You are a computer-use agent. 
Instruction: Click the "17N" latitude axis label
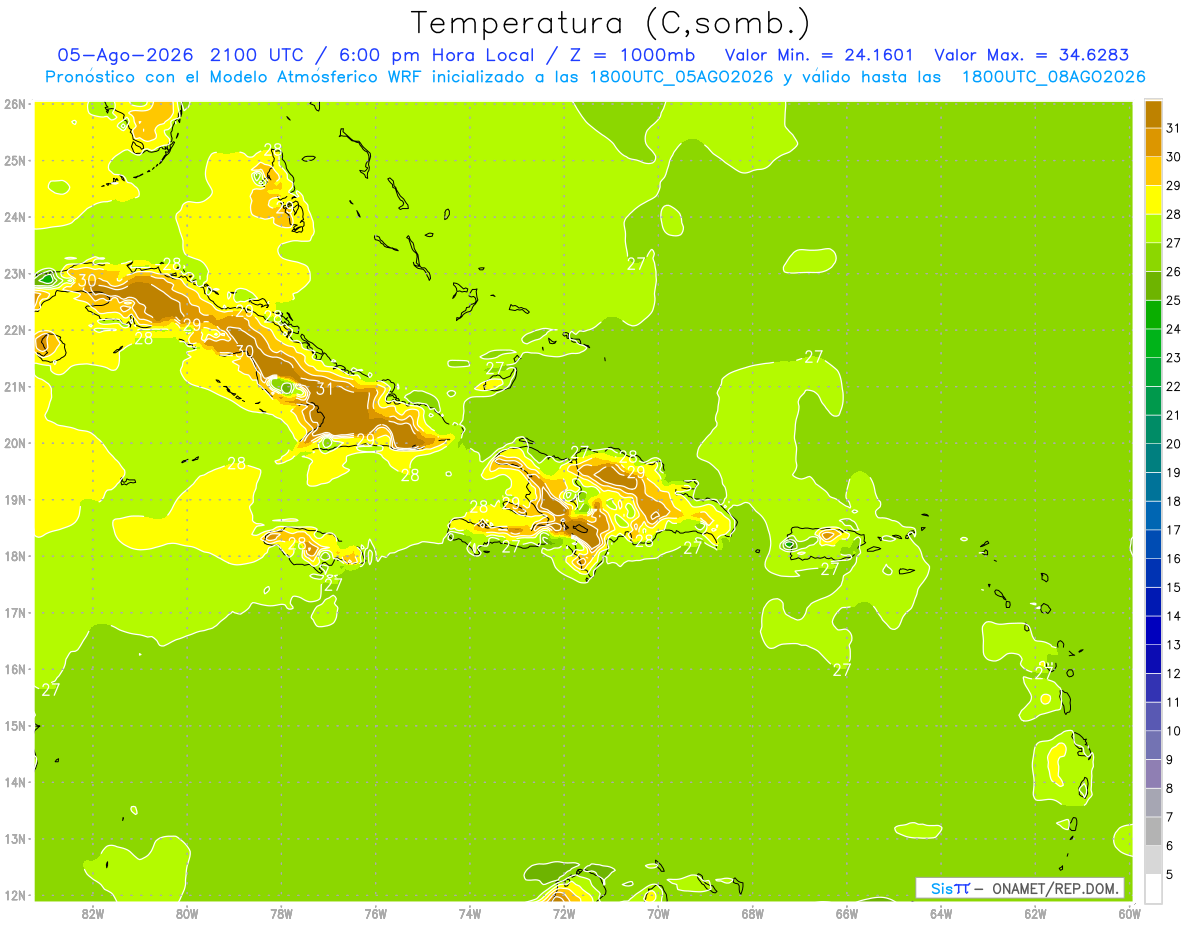coord(15,613)
